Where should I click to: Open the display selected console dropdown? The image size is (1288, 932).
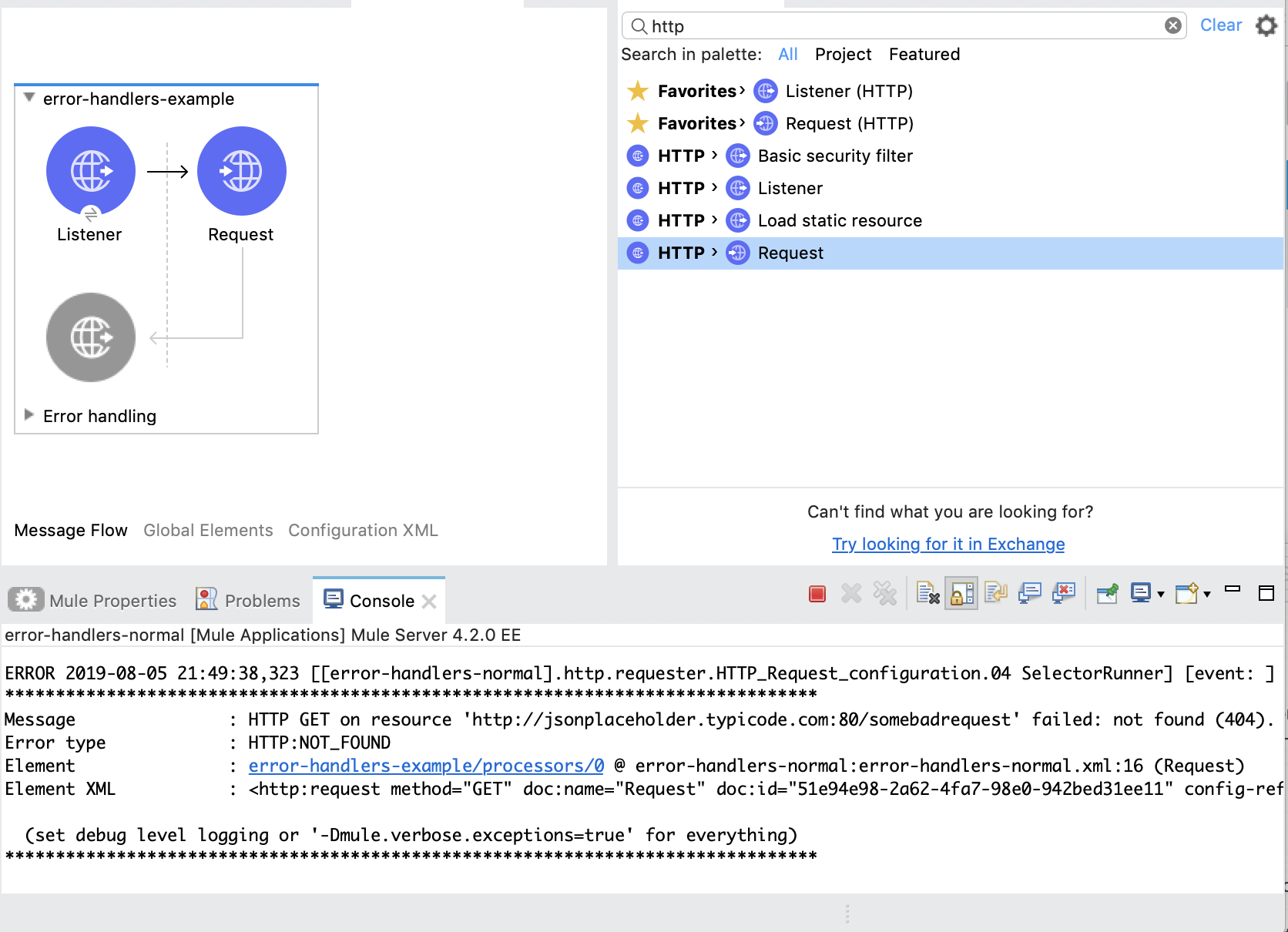click(x=1160, y=594)
